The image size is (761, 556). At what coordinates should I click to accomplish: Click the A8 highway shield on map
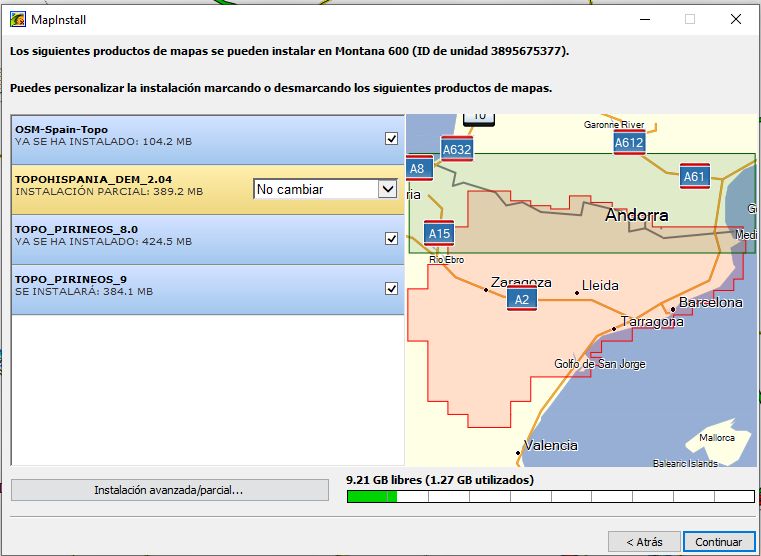click(419, 168)
